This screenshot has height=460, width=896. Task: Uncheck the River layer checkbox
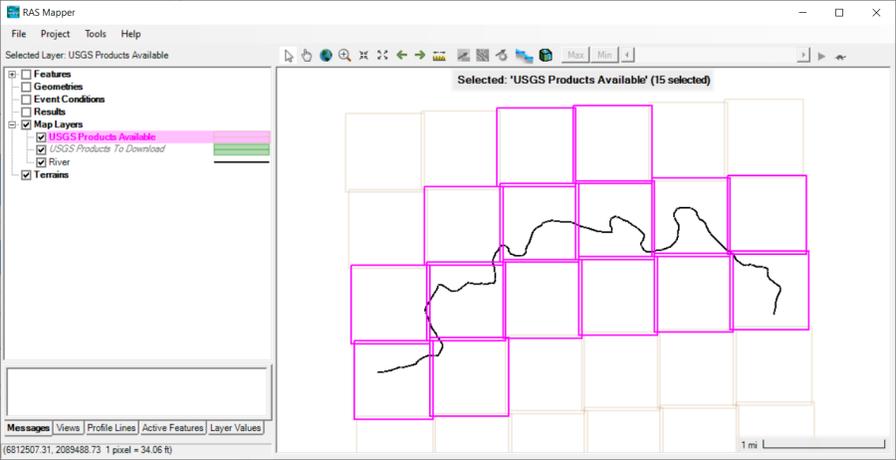click(41, 162)
